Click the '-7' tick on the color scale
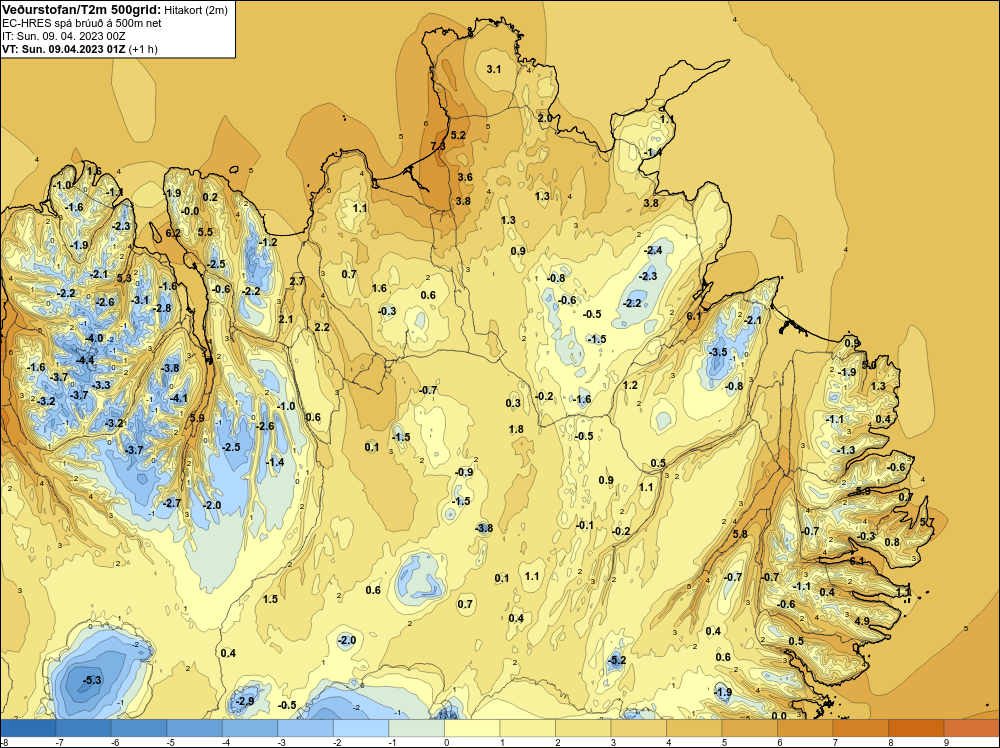Image resolution: width=1000 pixels, height=748 pixels. point(59,742)
